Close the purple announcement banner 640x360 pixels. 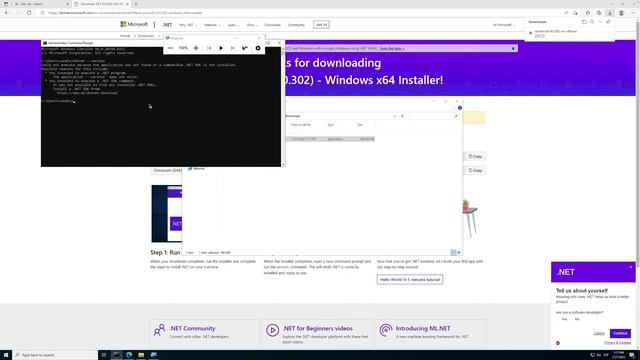(x=513, y=48)
